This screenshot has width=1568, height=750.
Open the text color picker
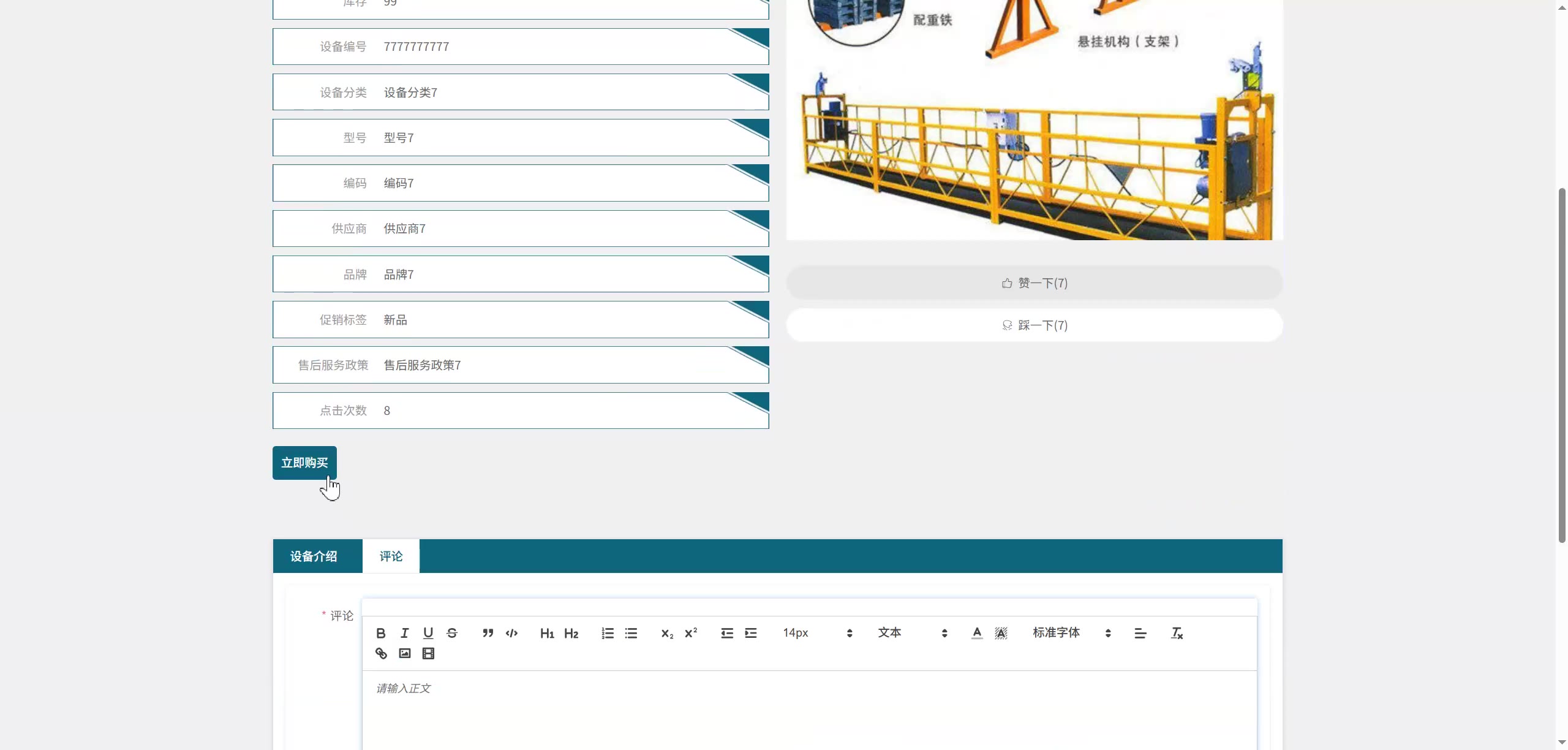[x=977, y=633]
